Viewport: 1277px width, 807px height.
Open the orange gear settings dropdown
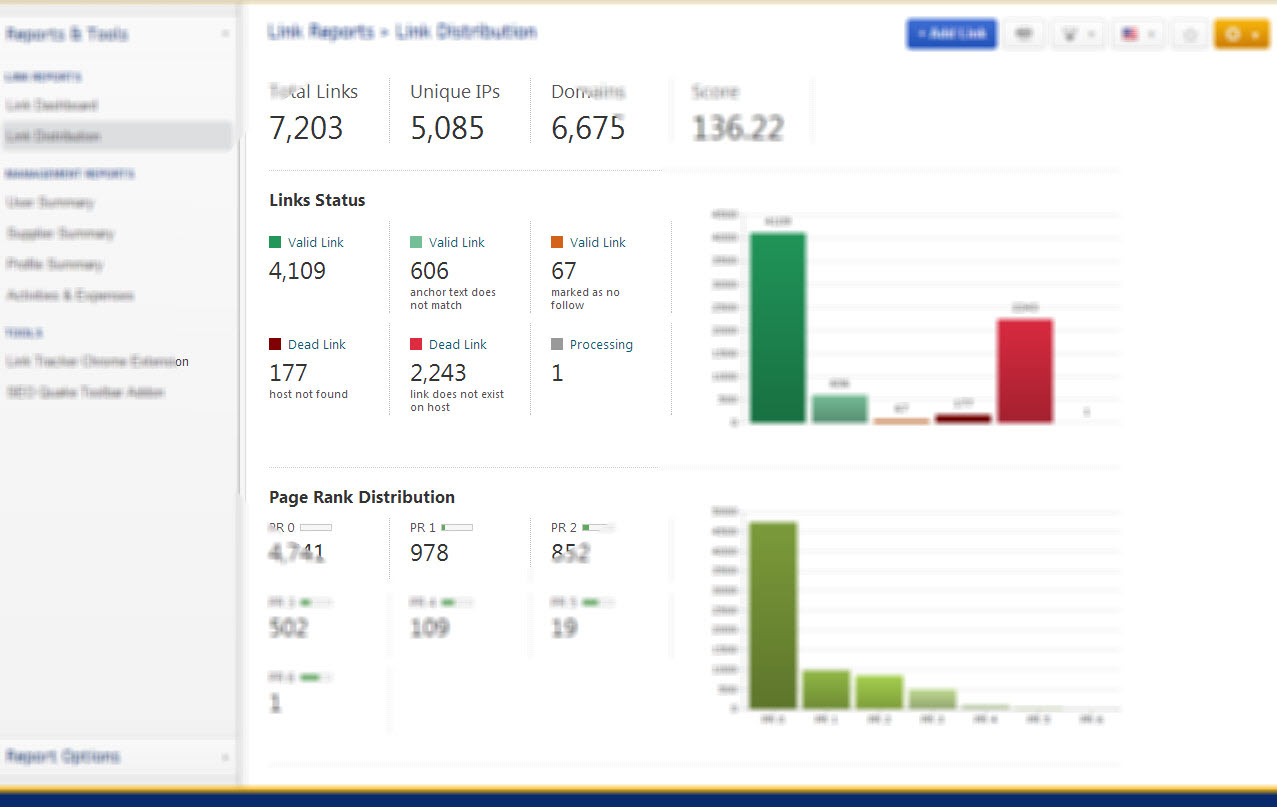(1241, 34)
